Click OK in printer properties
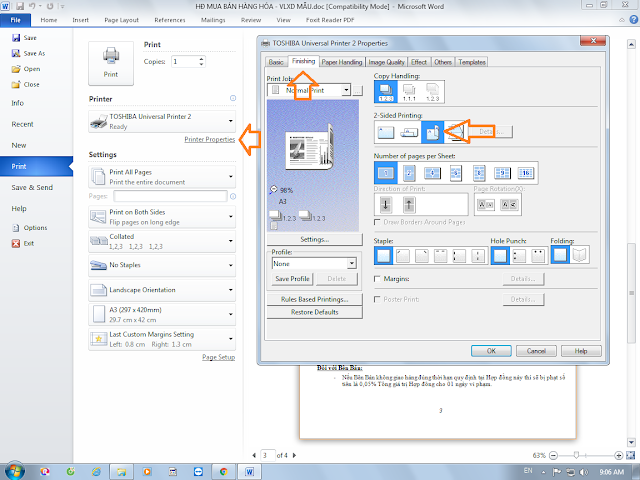The height and width of the screenshot is (480, 640). click(491, 351)
